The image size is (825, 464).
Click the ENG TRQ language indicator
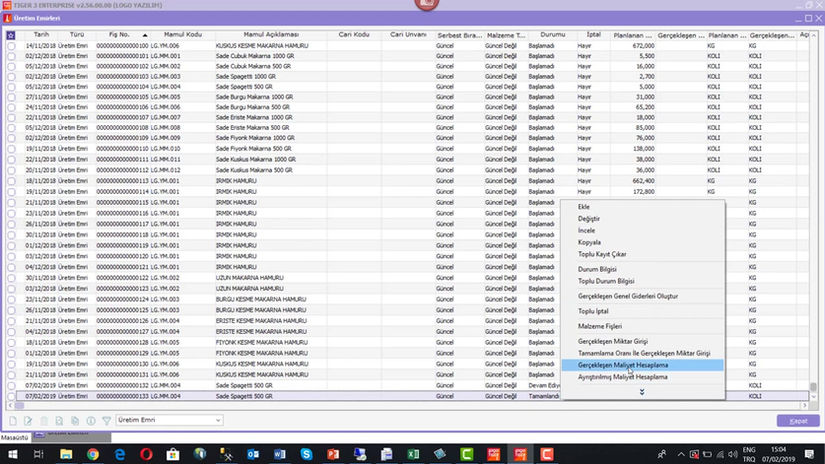click(749, 454)
